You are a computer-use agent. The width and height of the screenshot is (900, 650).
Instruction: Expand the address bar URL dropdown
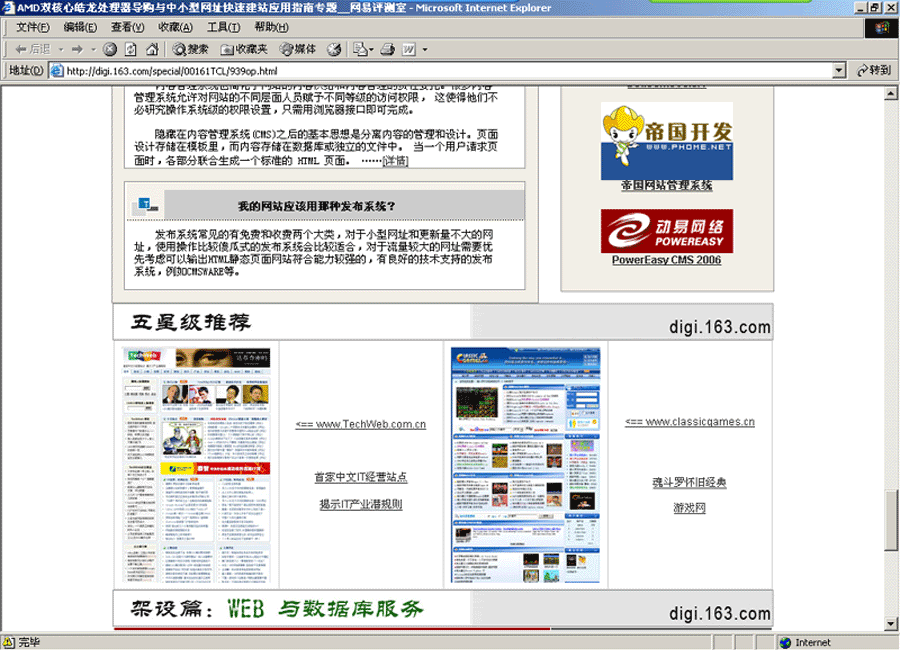(840, 71)
